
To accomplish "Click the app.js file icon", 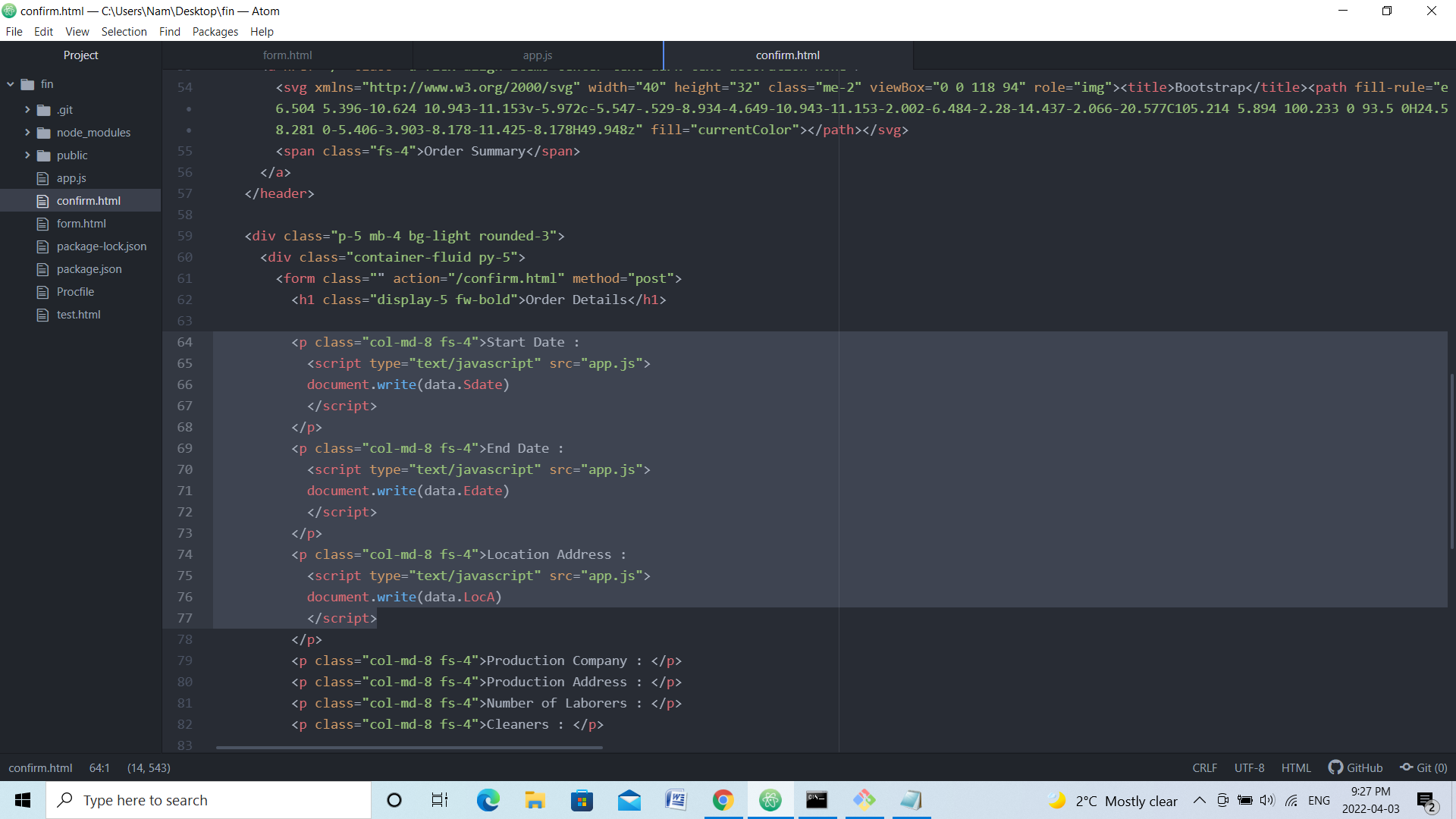I will [x=43, y=178].
